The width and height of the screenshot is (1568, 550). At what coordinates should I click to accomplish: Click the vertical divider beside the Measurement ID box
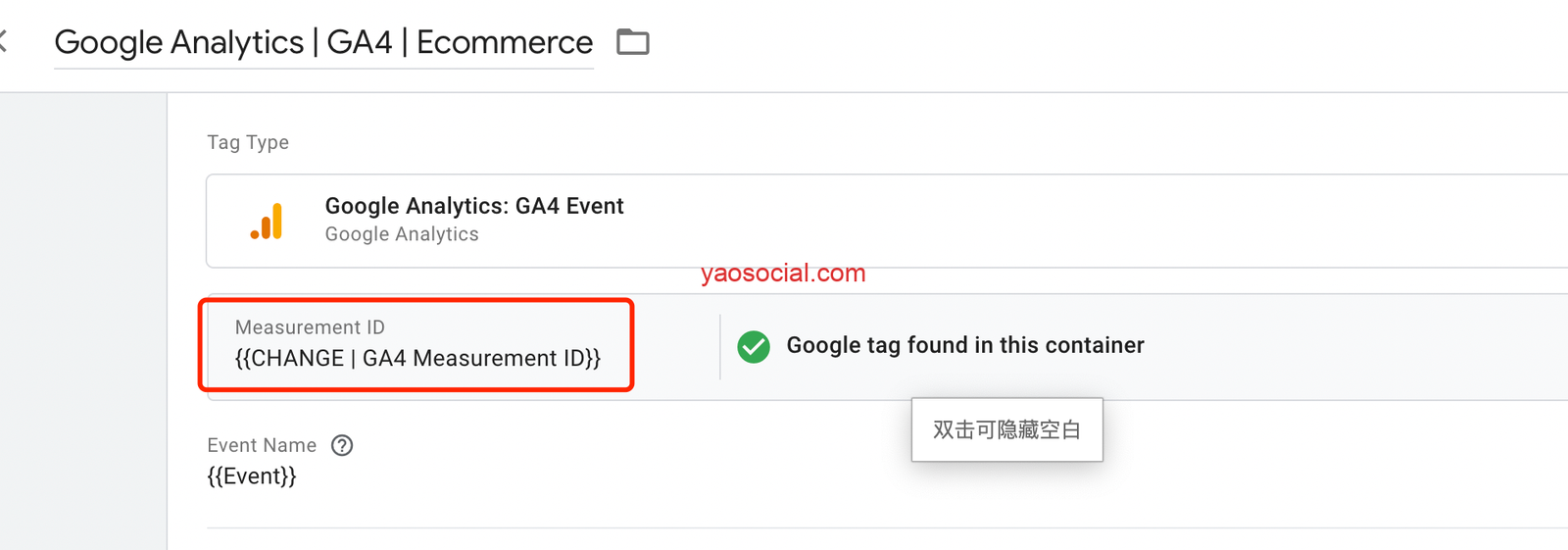(720, 346)
